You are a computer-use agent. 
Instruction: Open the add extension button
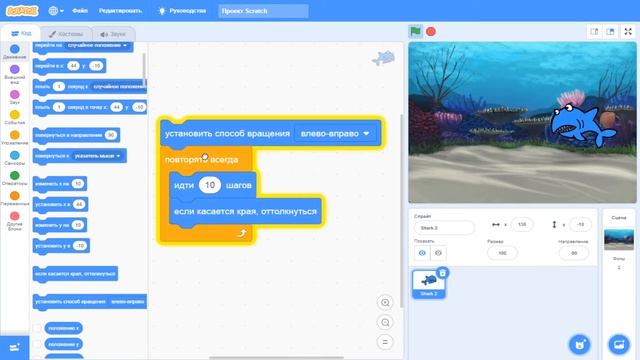point(15,347)
